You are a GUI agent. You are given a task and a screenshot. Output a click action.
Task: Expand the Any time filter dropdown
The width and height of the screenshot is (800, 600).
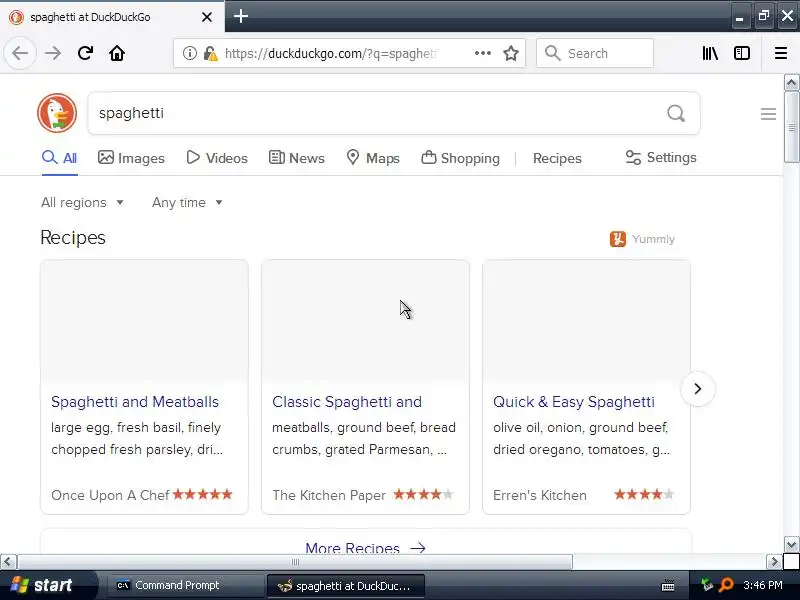tap(187, 203)
